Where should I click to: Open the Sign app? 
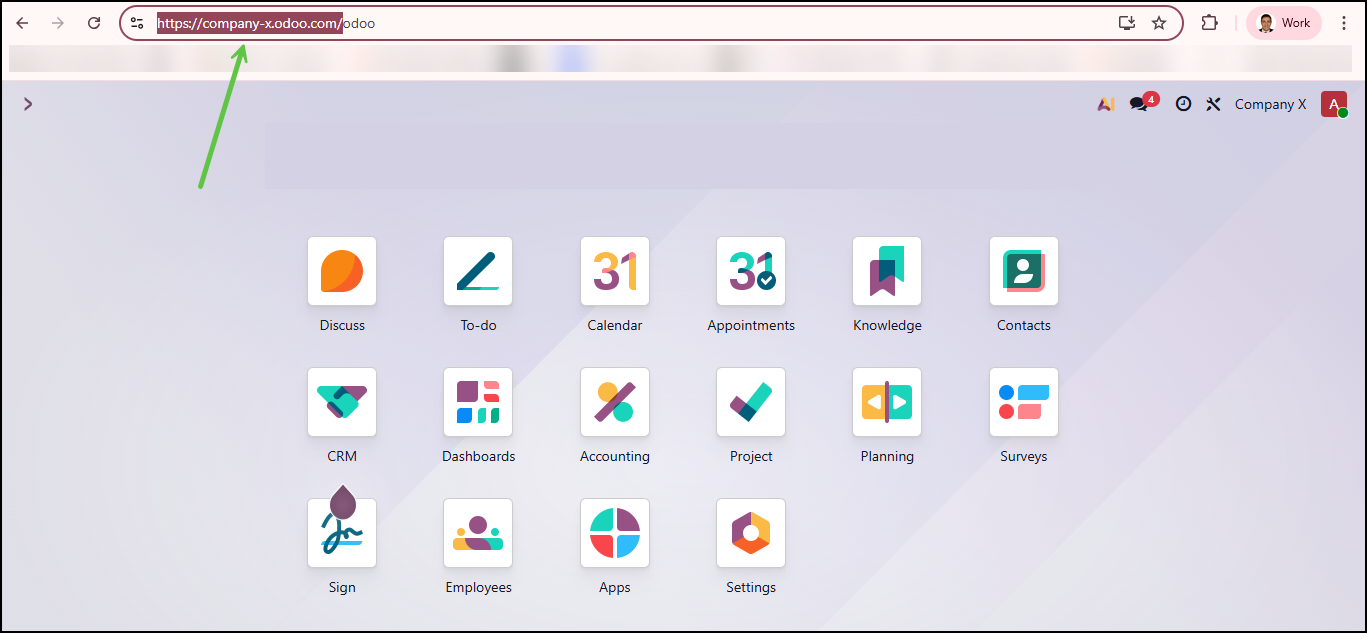click(x=342, y=533)
